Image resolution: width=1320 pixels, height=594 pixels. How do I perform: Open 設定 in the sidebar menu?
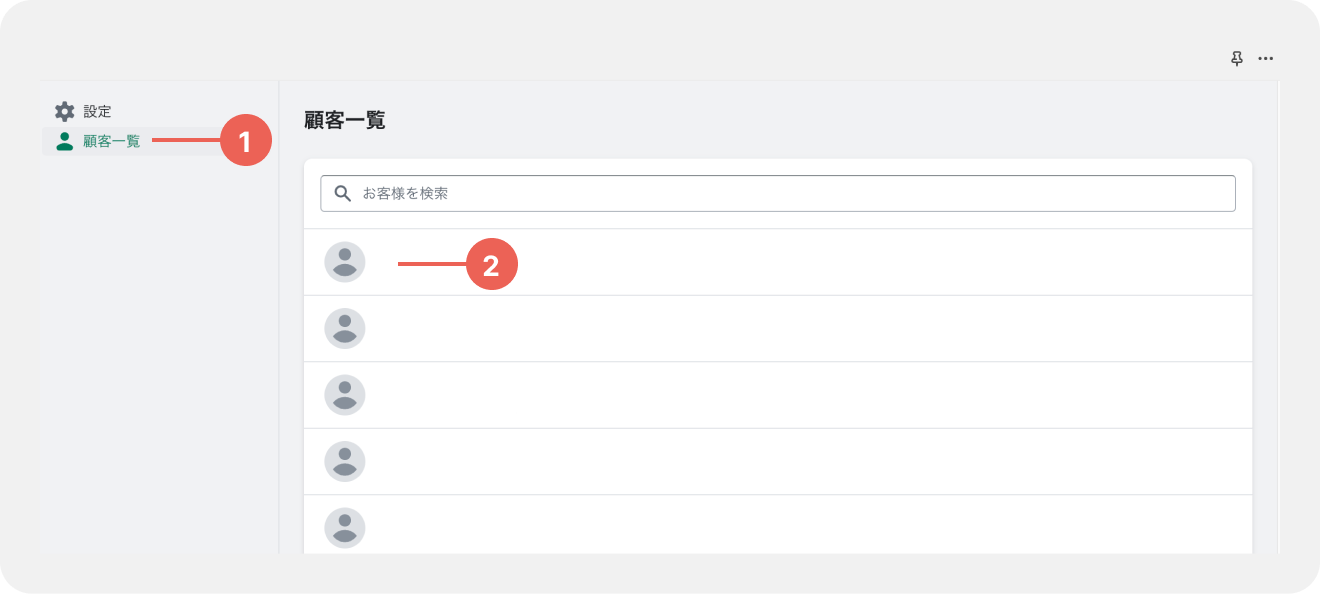coord(97,111)
